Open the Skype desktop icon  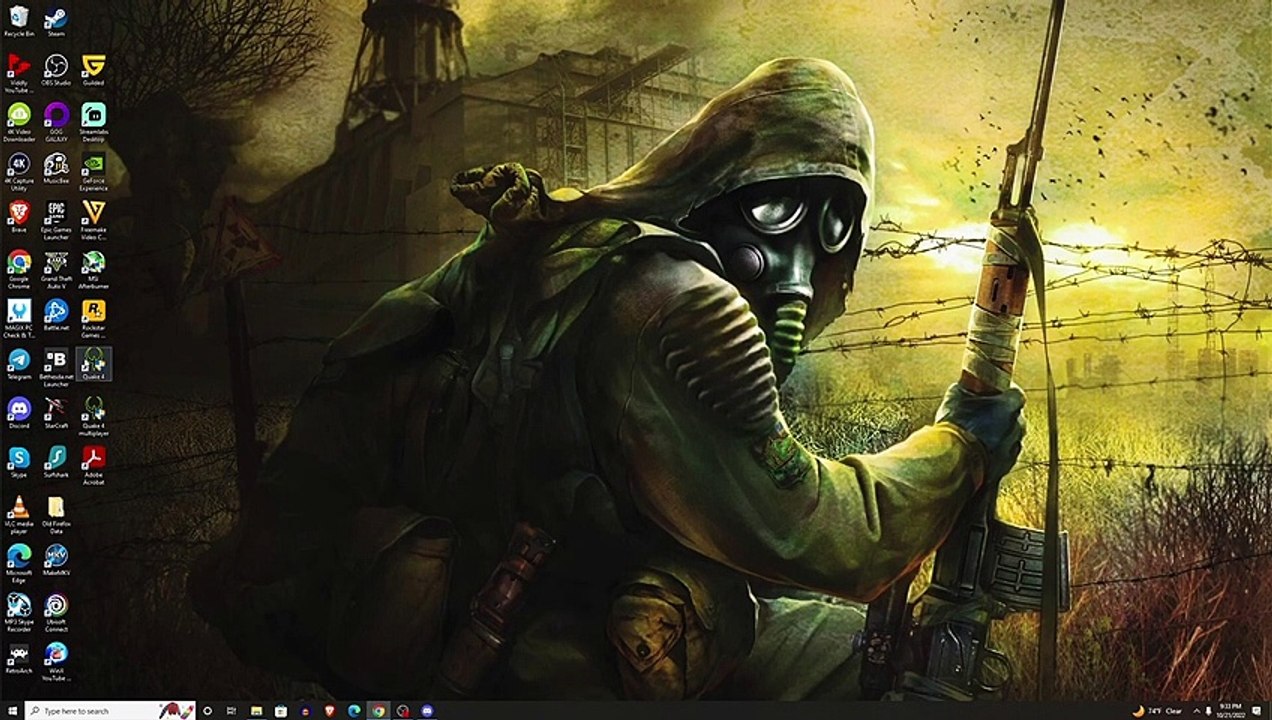18,462
